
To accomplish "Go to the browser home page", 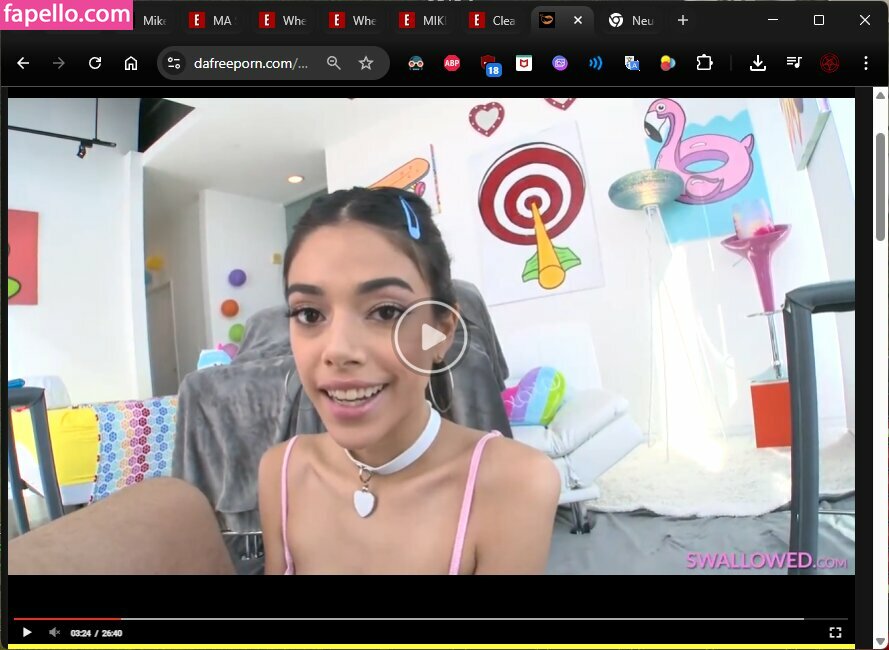I will (x=131, y=63).
